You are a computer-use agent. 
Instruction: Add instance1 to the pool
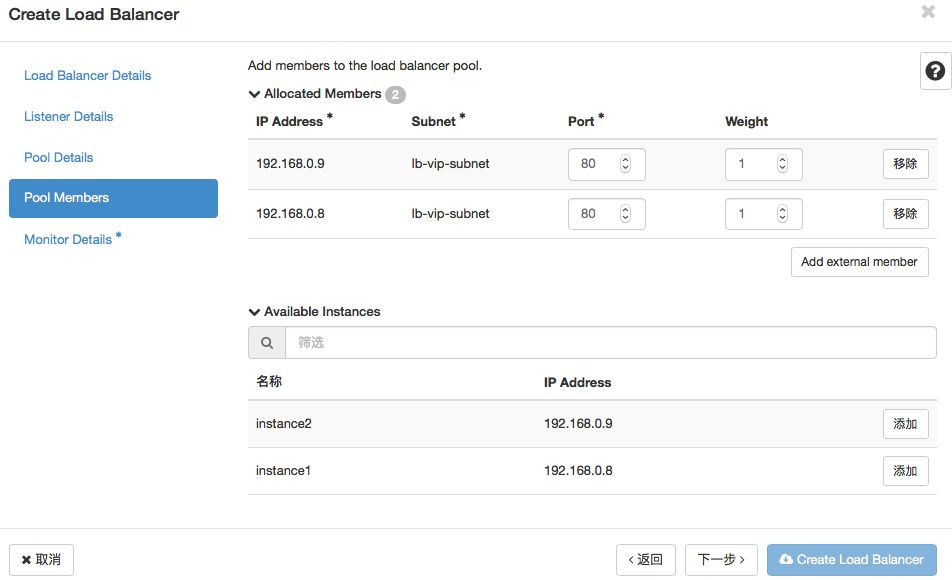(x=905, y=470)
